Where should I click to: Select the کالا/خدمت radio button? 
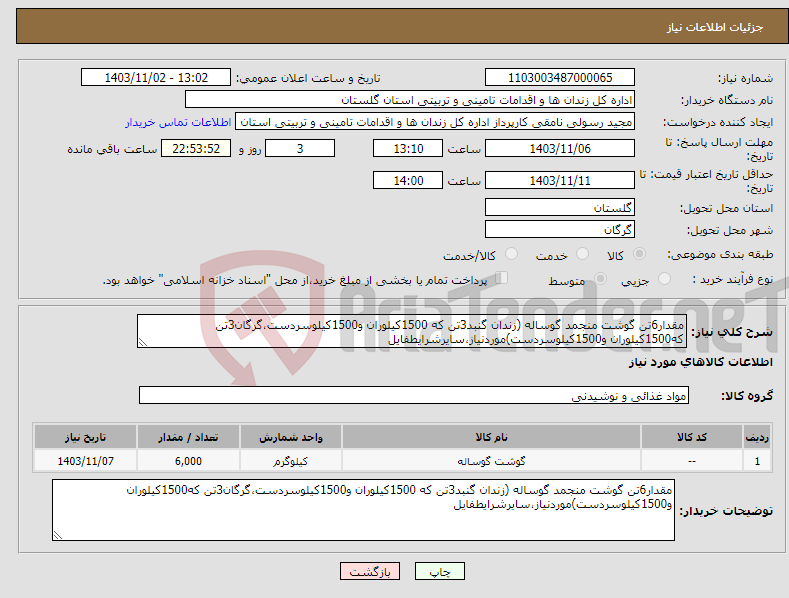[511, 254]
